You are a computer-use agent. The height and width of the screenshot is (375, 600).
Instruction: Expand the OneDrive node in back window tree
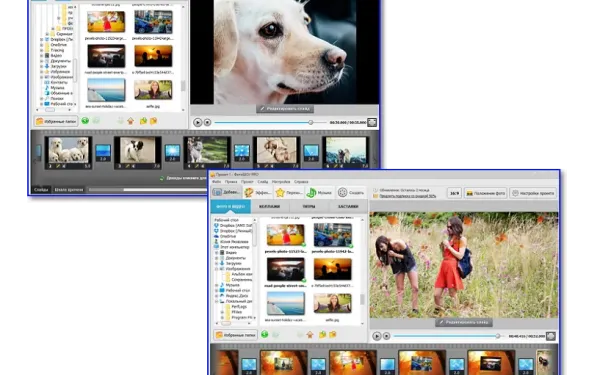coord(42,45)
